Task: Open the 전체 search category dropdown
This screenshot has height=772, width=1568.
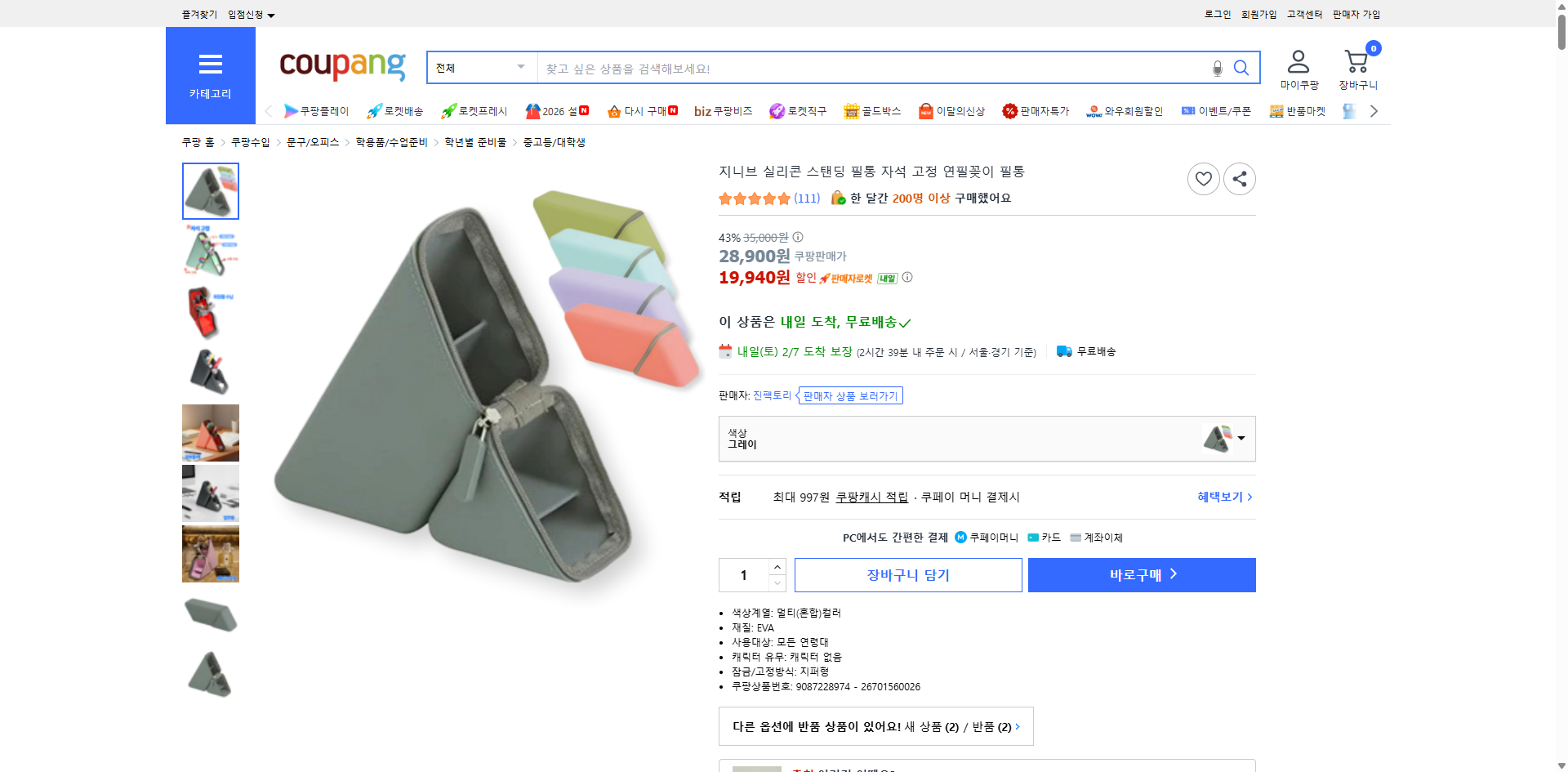Action: 480,68
